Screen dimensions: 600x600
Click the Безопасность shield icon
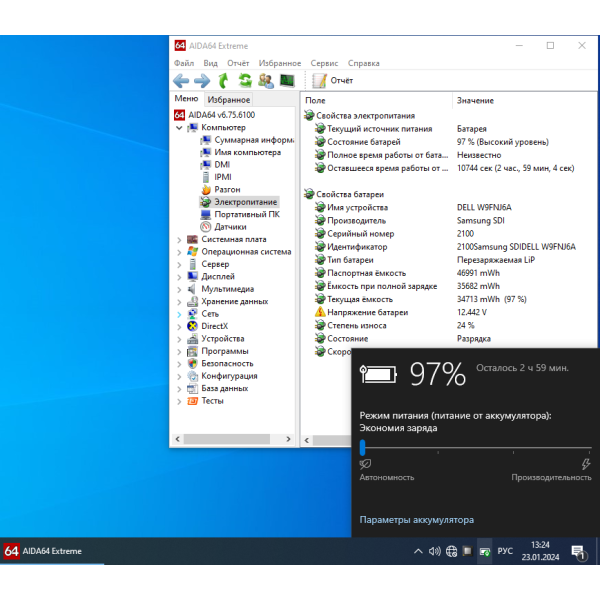pos(192,364)
